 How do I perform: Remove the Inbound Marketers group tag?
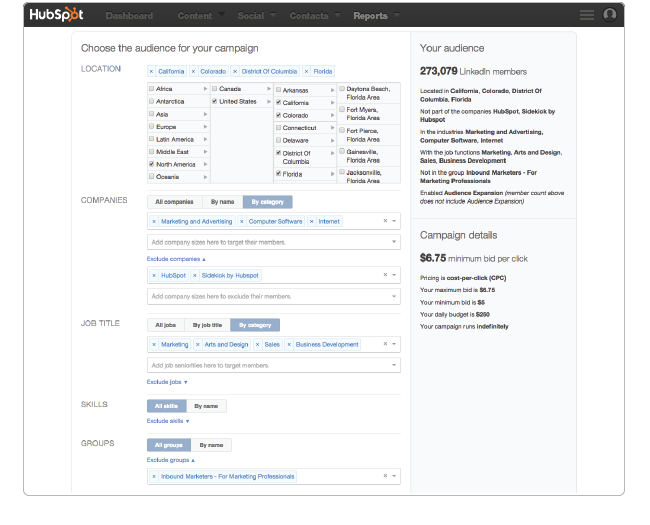tap(153, 477)
